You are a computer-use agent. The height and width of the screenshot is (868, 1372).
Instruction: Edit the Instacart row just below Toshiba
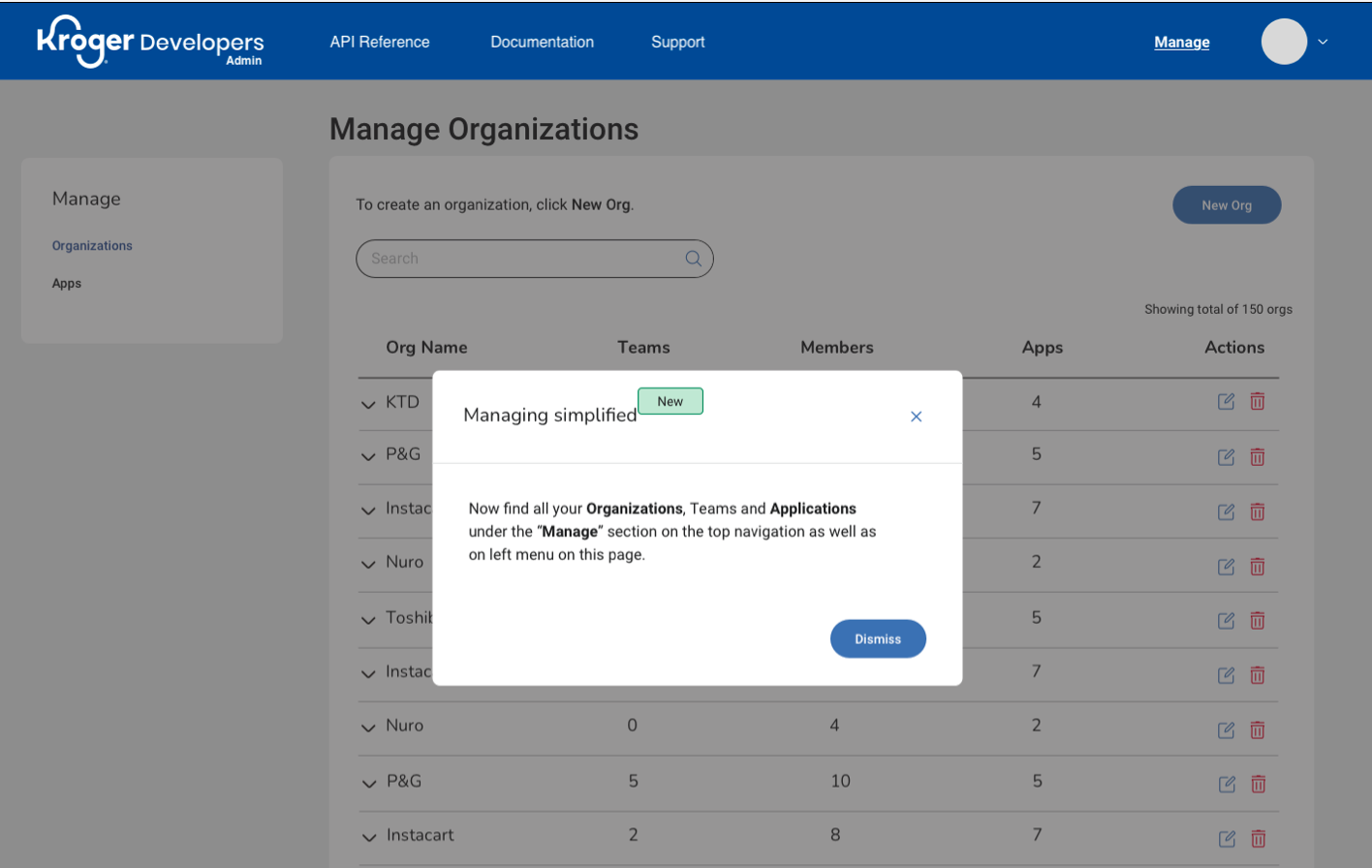click(x=1226, y=674)
